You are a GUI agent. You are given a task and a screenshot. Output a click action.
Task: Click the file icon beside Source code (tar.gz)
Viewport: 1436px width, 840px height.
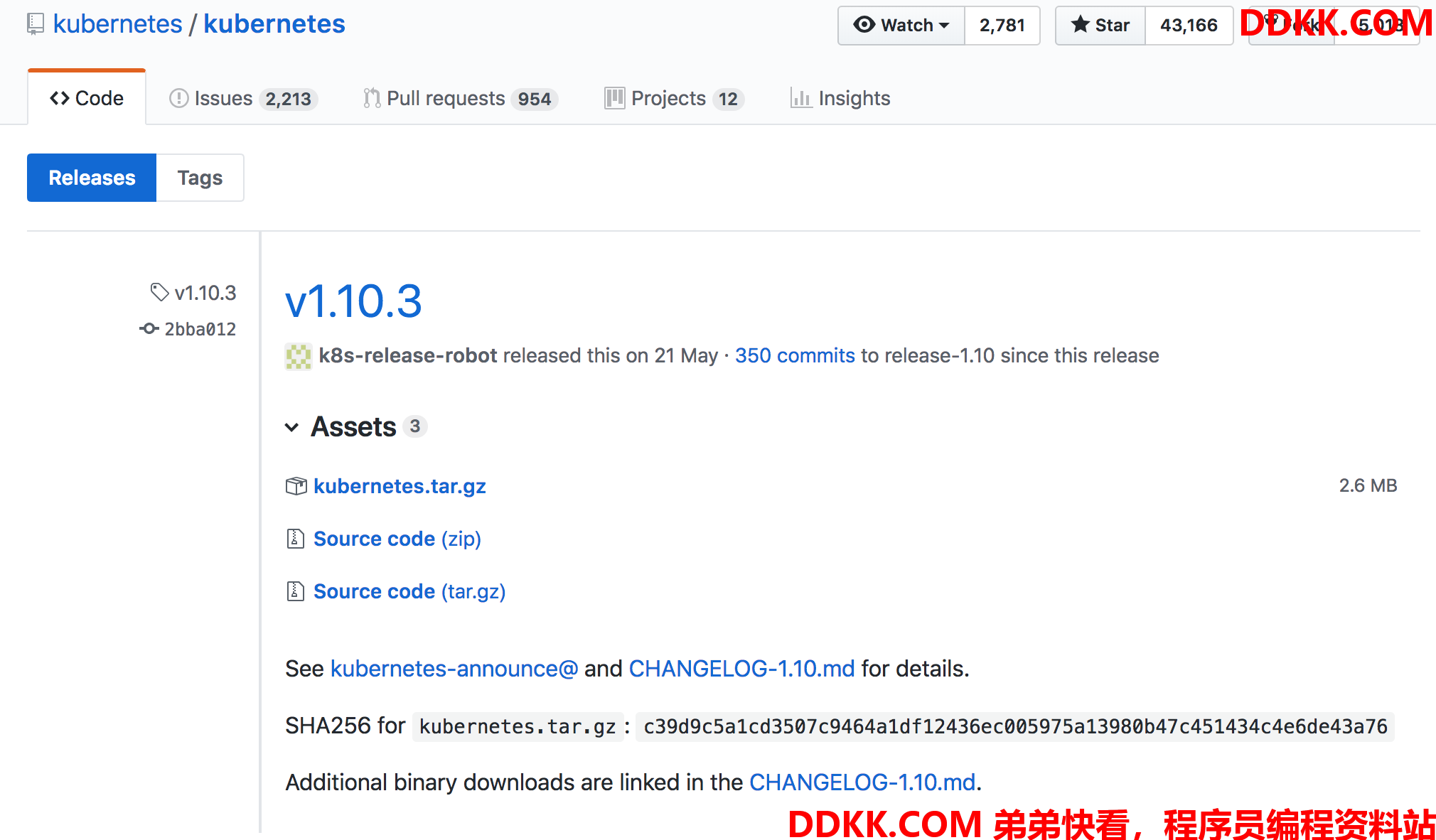click(x=295, y=591)
